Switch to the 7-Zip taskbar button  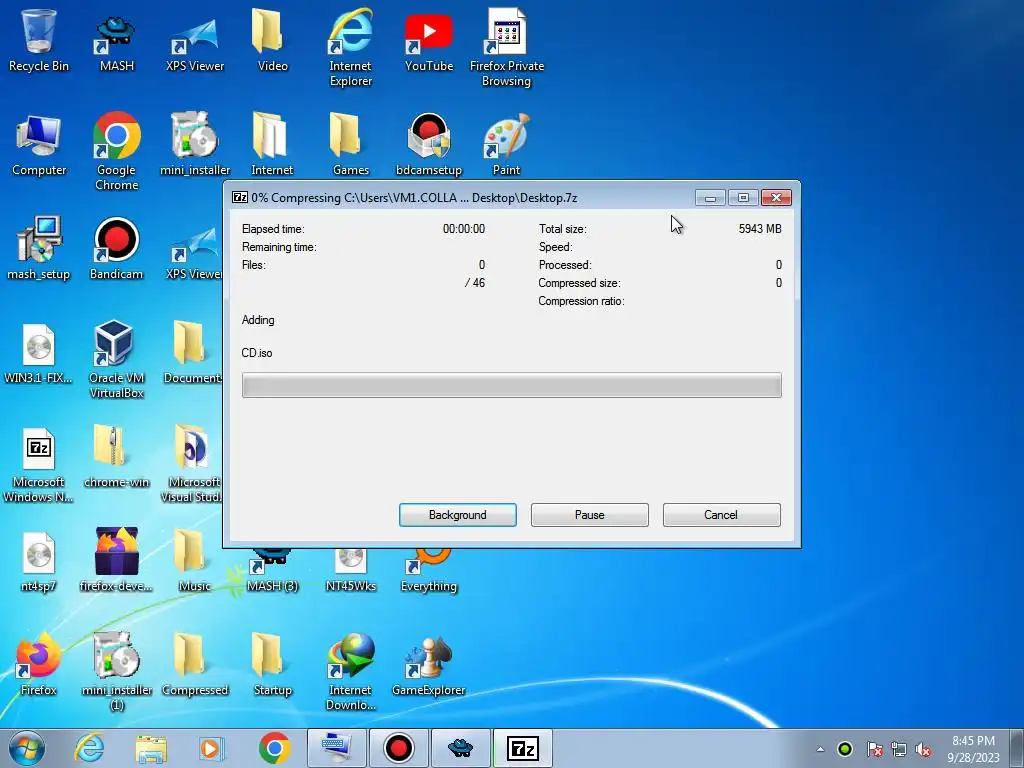pos(522,748)
